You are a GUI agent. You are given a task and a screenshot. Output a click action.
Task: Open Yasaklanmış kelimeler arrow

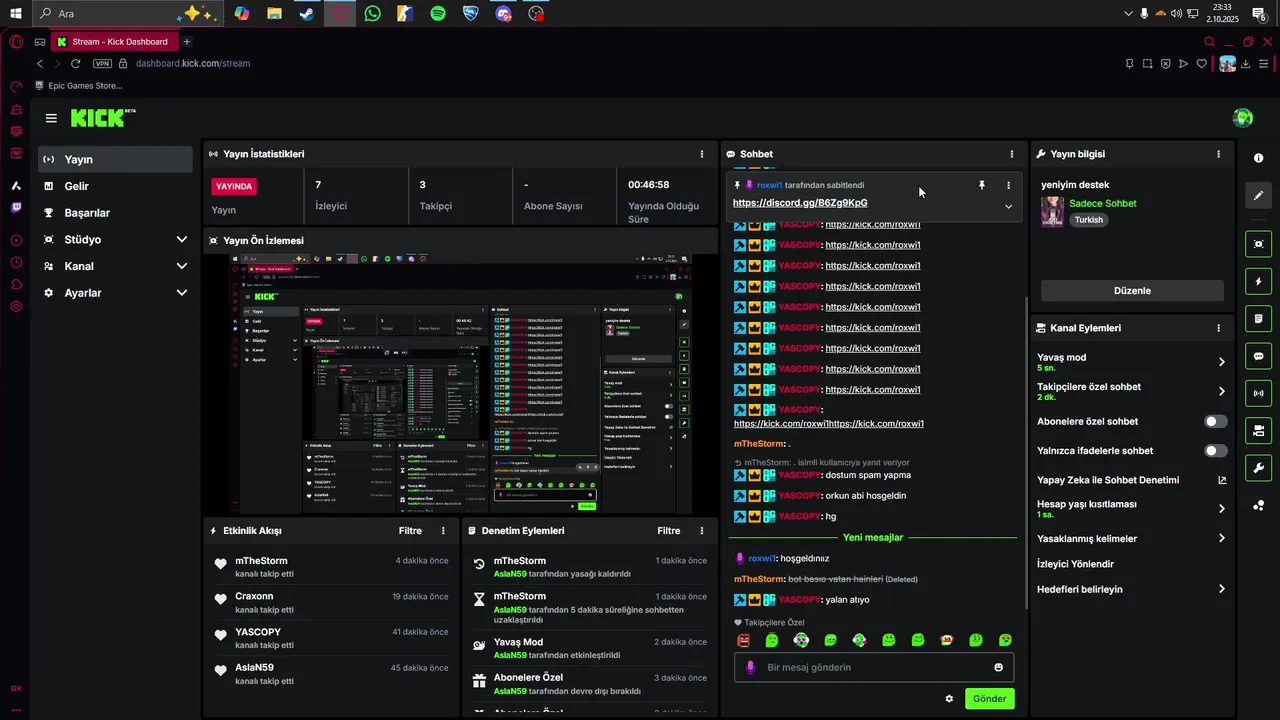tap(1222, 538)
